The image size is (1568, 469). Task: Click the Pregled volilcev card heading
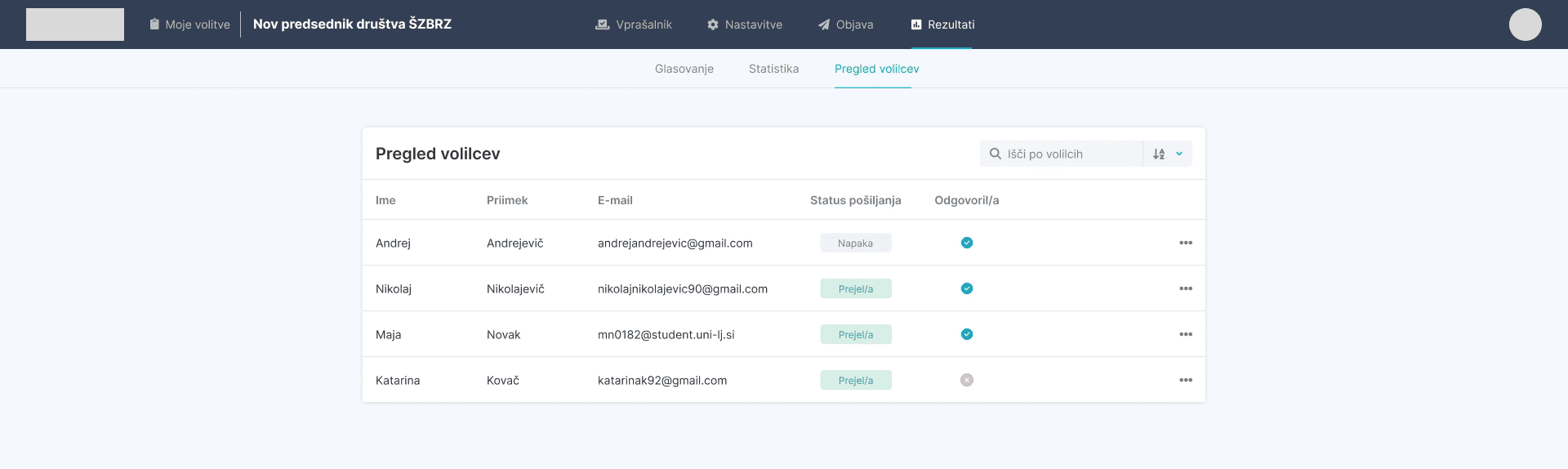pyautogui.click(x=438, y=154)
